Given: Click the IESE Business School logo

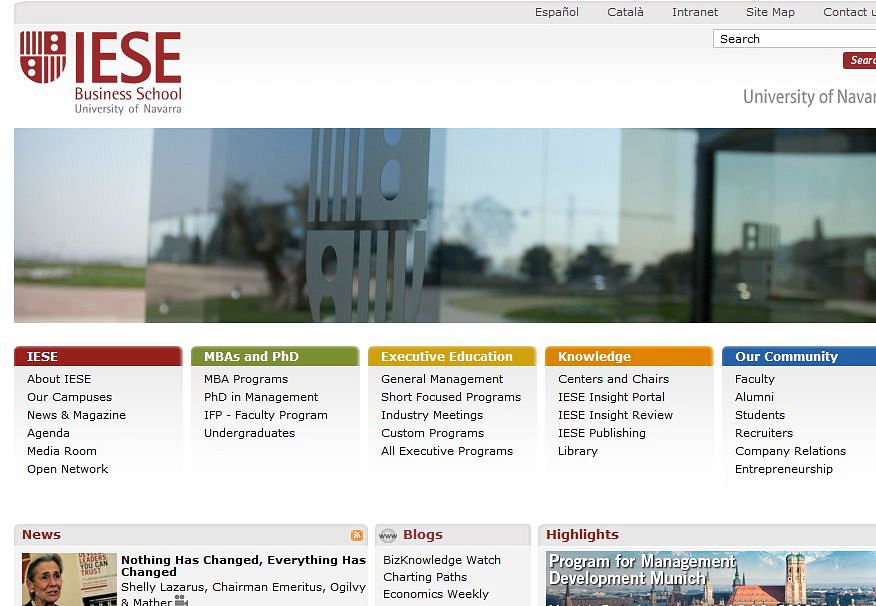Looking at the screenshot, I should pyautogui.click(x=101, y=73).
